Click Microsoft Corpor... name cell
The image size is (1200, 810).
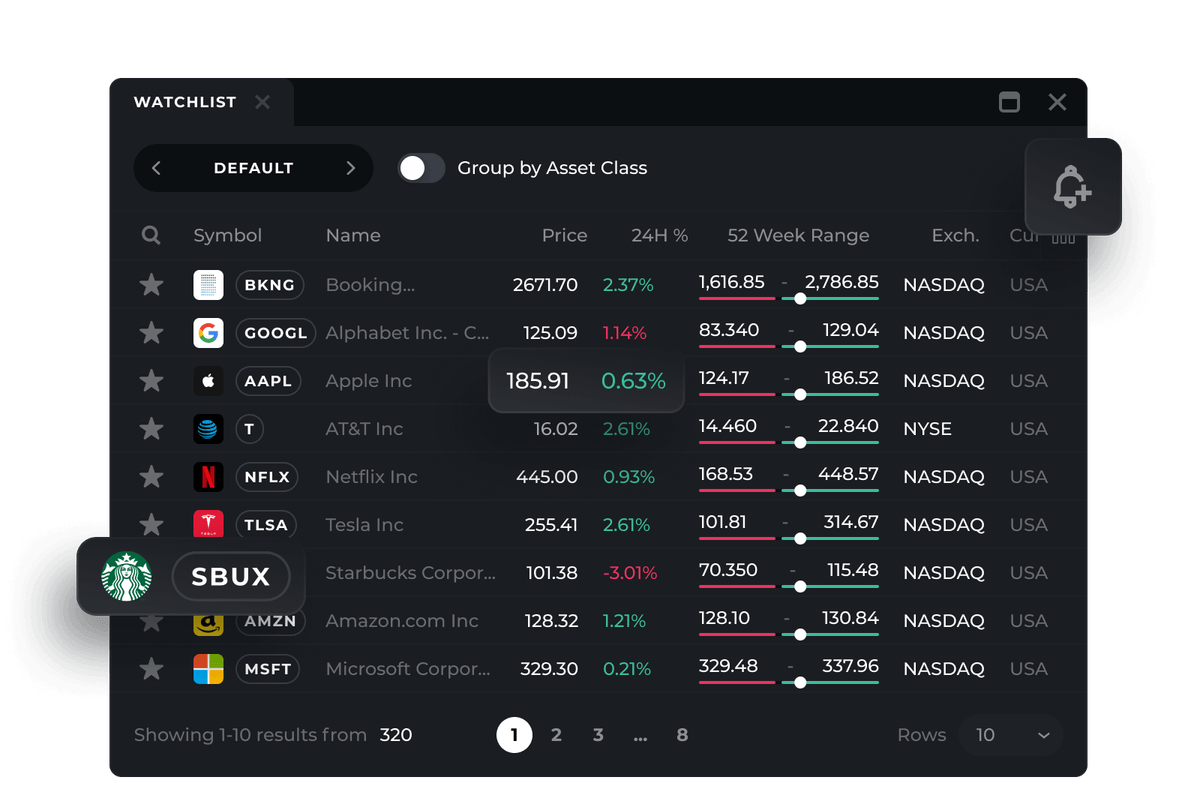click(x=408, y=669)
